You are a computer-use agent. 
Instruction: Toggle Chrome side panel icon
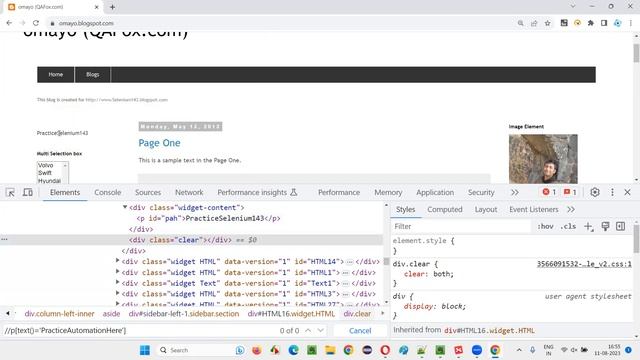click(x=604, y=23)
